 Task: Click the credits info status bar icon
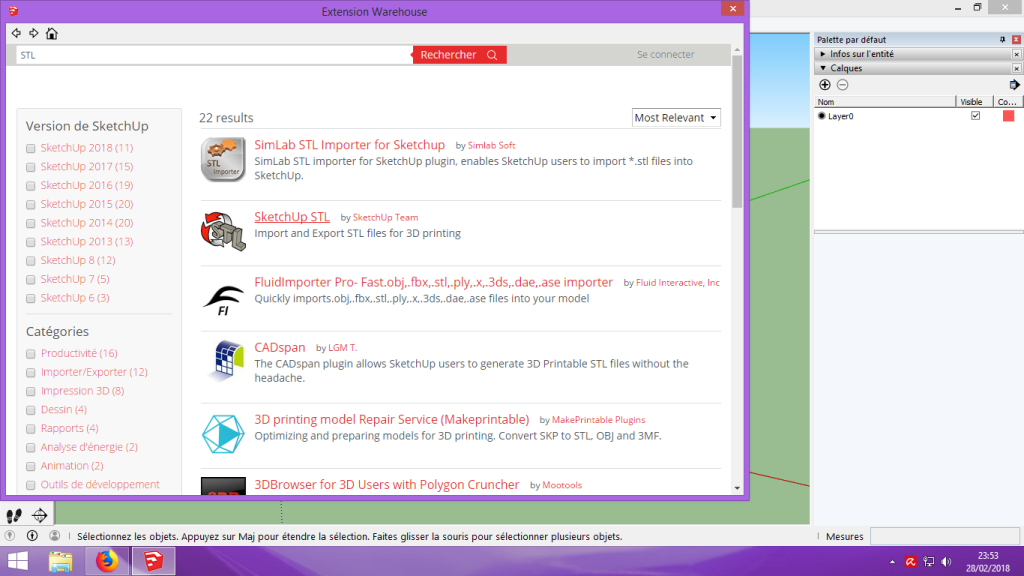click(32, 536)
